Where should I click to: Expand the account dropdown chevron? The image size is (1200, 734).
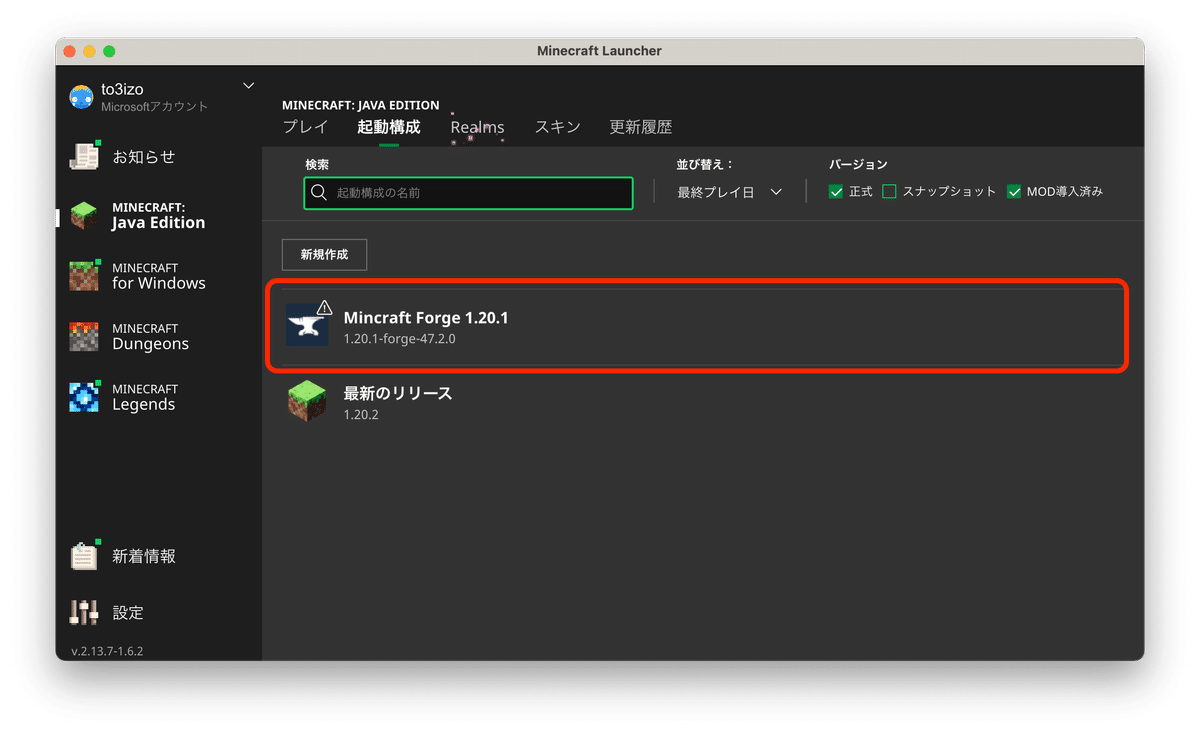(x=249, y=86)
